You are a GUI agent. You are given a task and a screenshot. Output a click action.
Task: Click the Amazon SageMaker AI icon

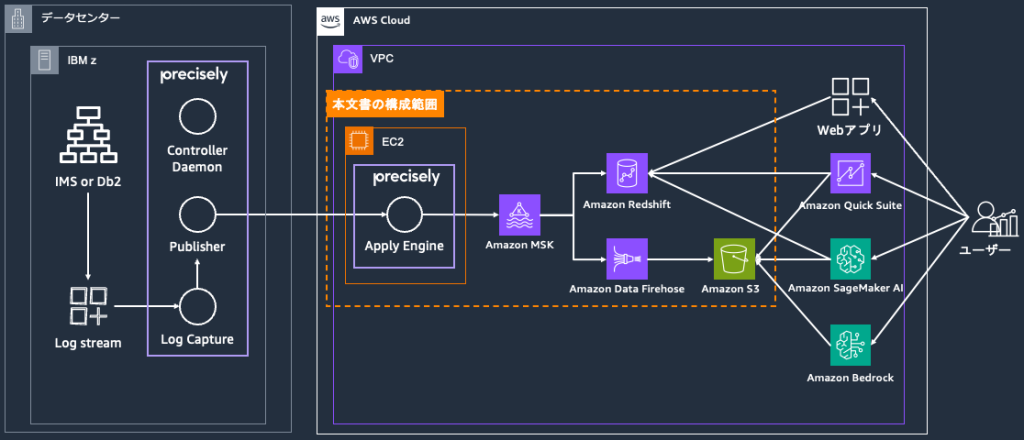(850, 259)
